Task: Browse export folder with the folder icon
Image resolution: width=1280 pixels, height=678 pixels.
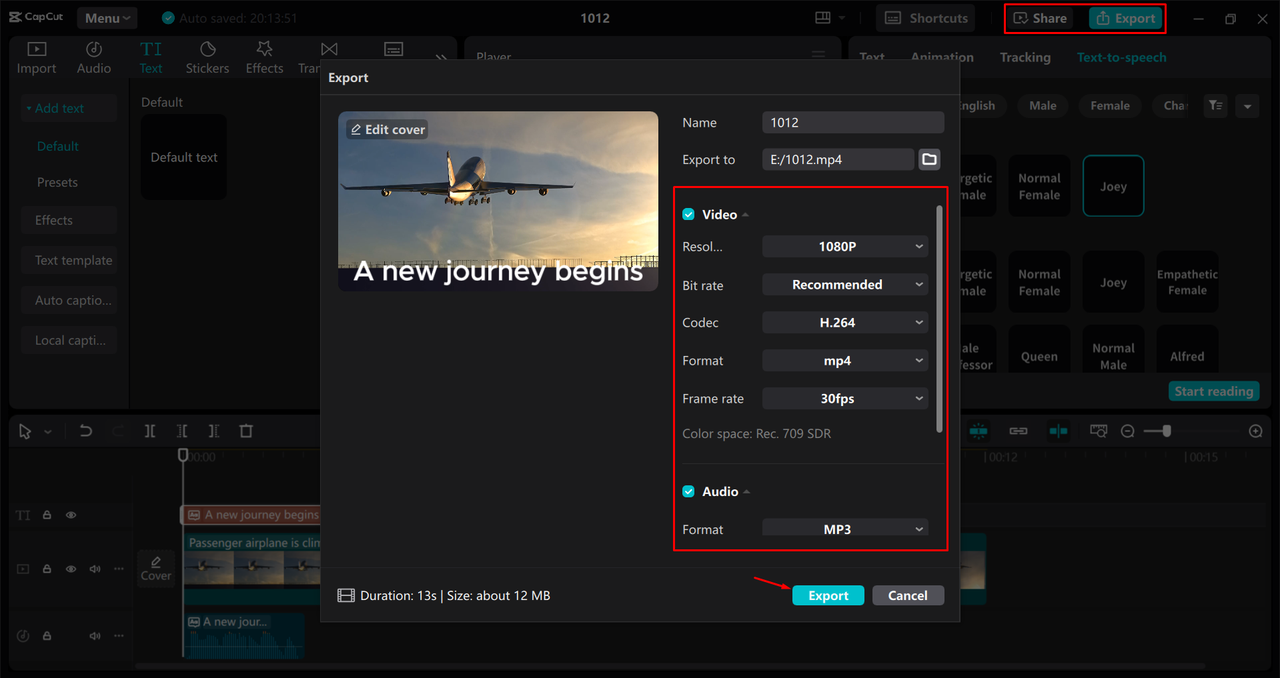Action: point(929,159)
